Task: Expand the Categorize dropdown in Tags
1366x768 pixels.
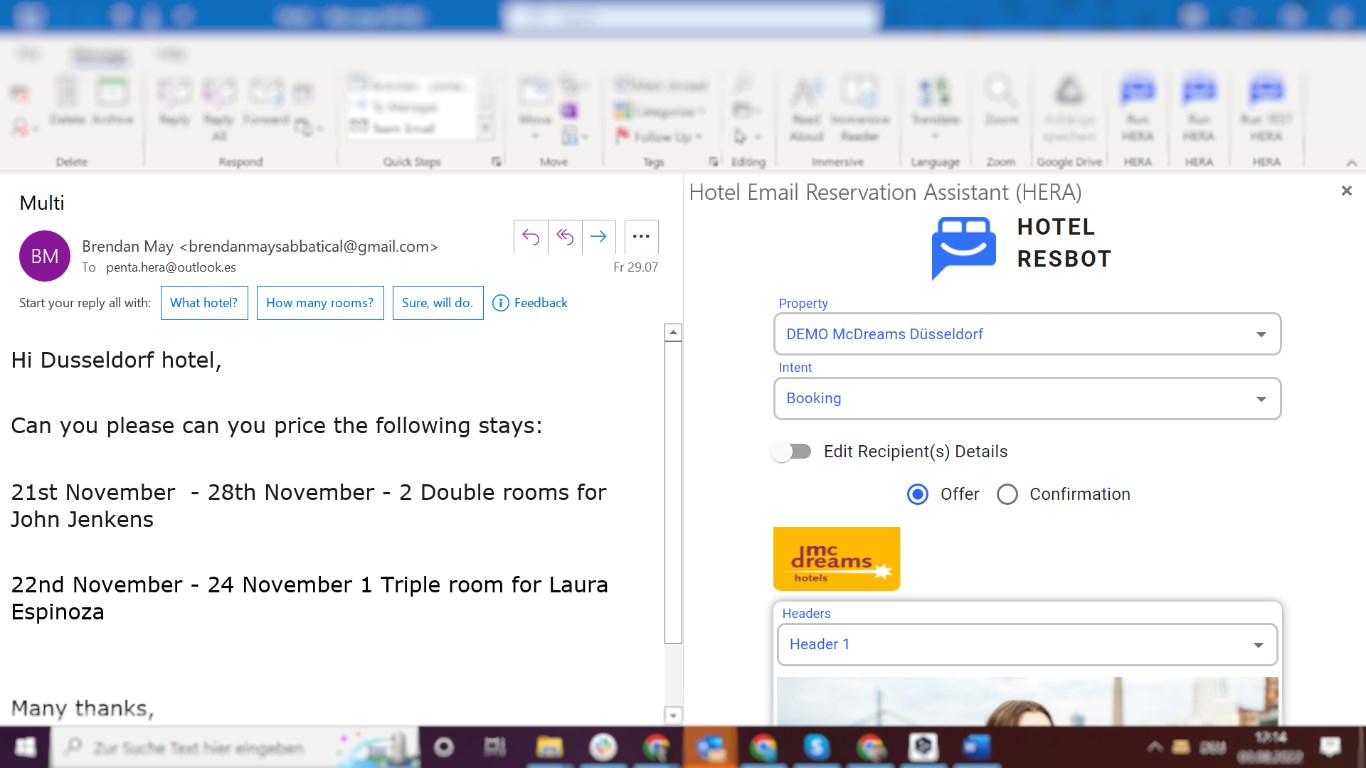Action: [703, 112]
